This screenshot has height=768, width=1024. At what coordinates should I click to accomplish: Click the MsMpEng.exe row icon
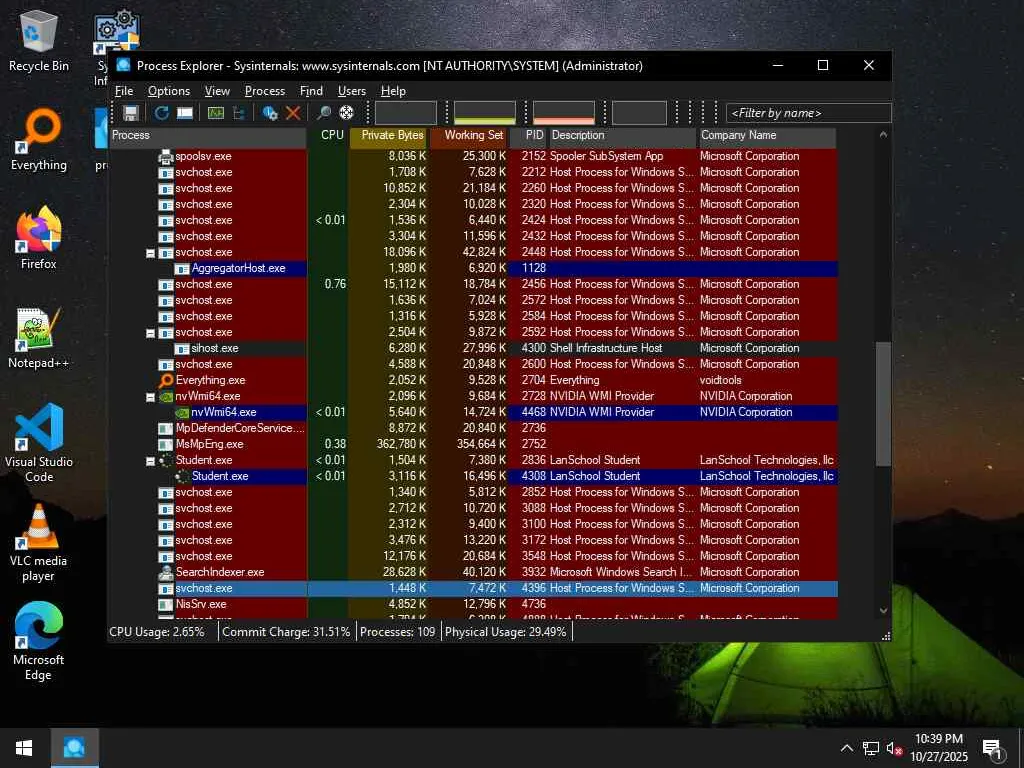[166, 444]
